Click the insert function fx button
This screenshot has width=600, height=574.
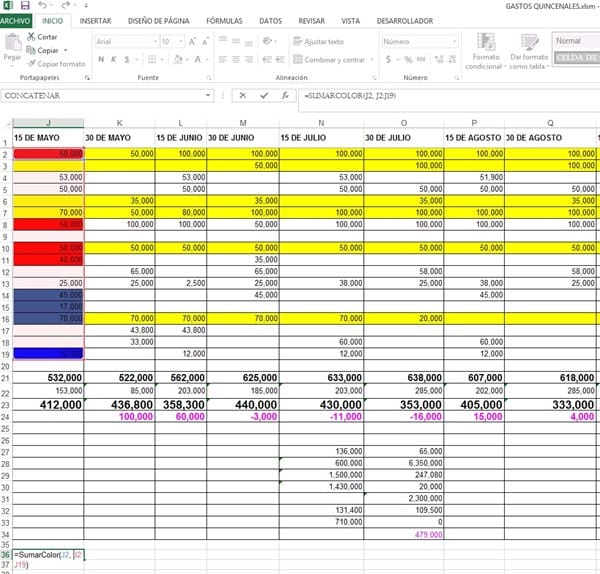pyautogui.click(x=285, y=95)
